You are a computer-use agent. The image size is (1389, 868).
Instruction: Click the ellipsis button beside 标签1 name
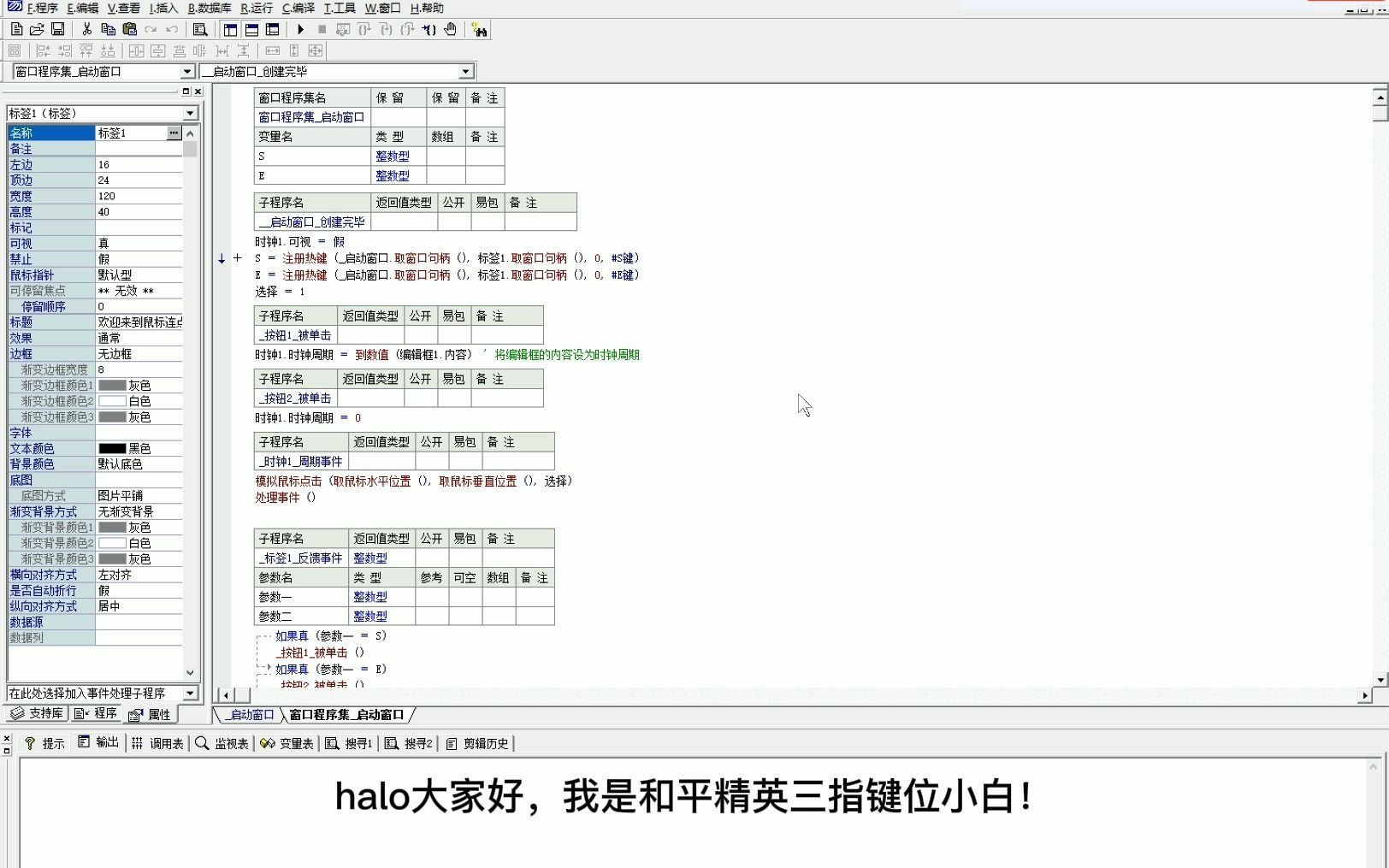pyautogui.click(x=174, y=133)
